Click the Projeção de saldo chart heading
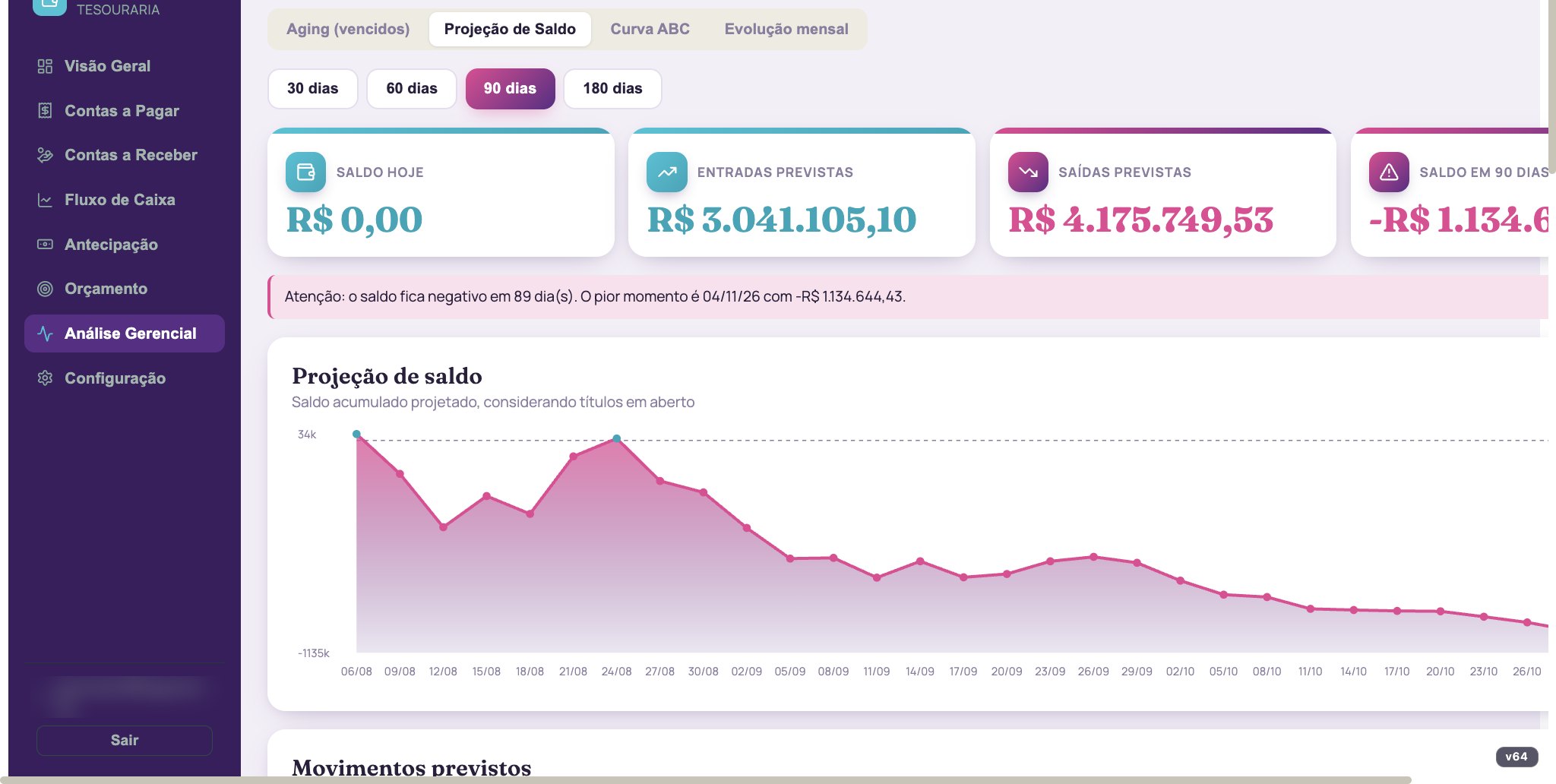Viewport: 1556px width, 784px height. point(387,376)
